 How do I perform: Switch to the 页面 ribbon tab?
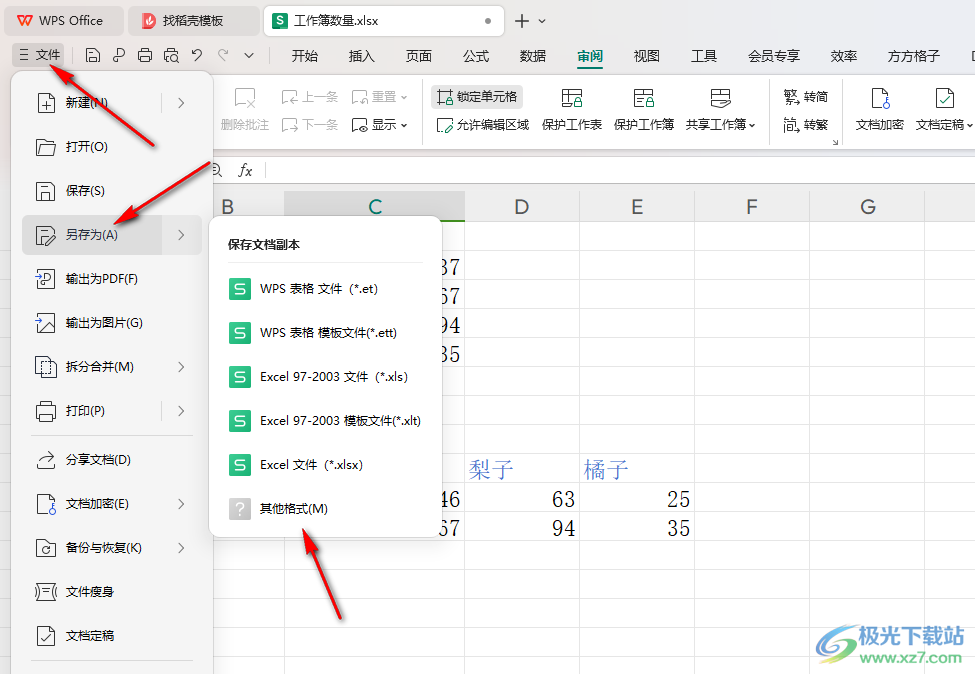[418, 56]
